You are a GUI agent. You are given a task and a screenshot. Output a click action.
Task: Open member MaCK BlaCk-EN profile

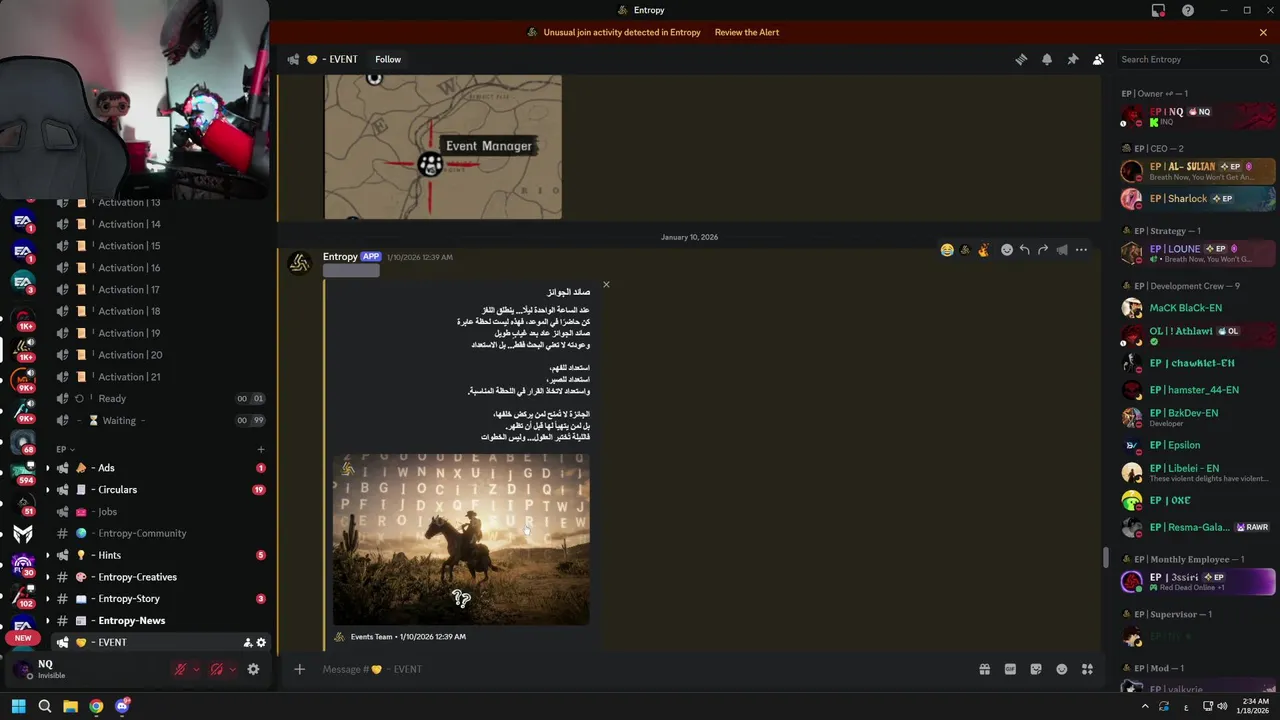1198,308
